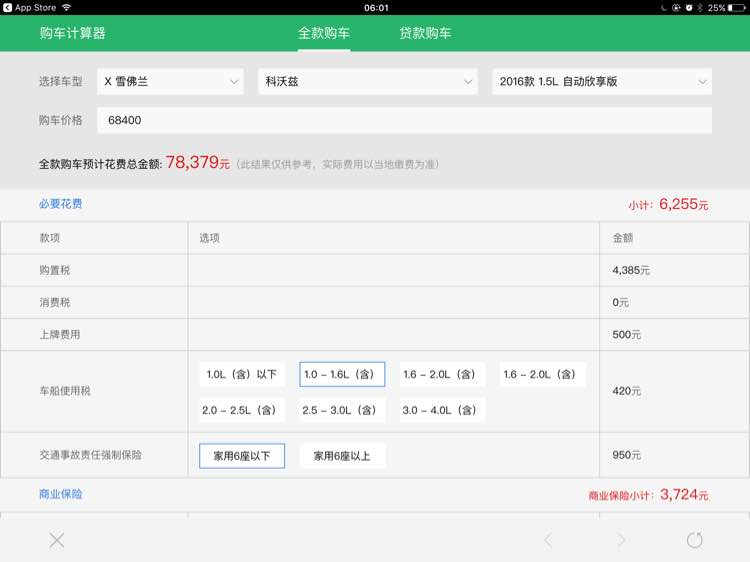
Task: Click the 消费税 row label
Action: pos(55,302)
